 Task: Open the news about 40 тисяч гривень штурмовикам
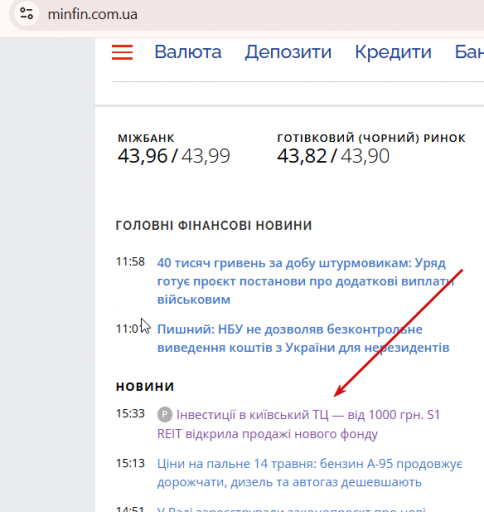[x=306, y=281]
